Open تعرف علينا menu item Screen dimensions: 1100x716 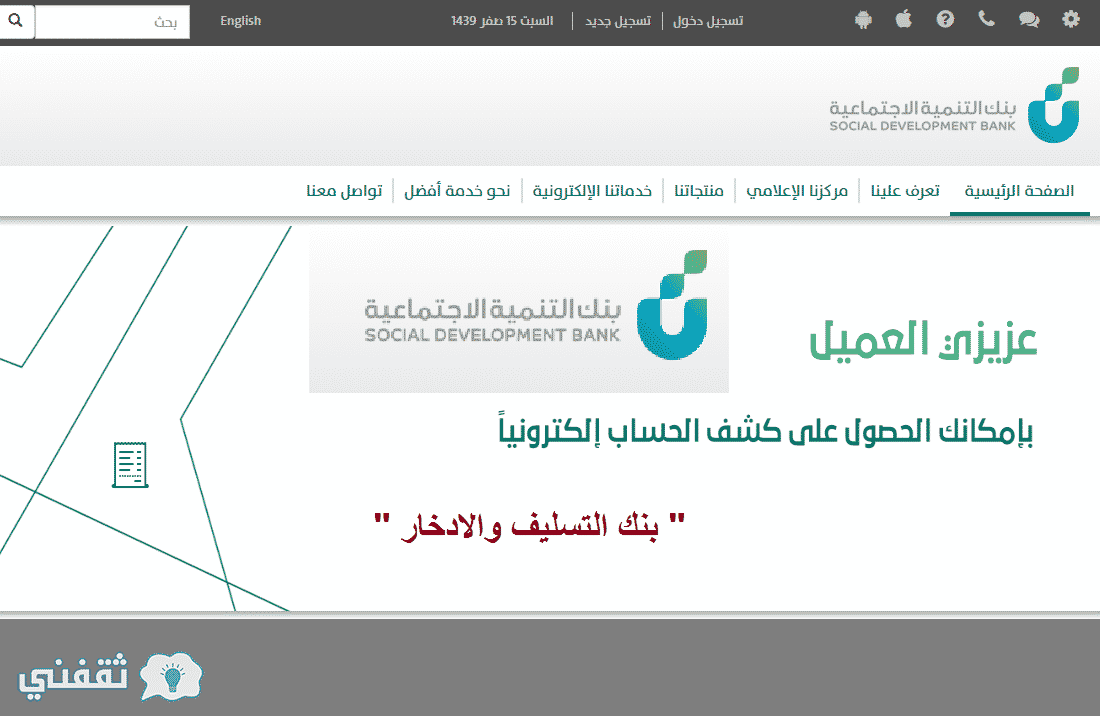tap(905, 191)
